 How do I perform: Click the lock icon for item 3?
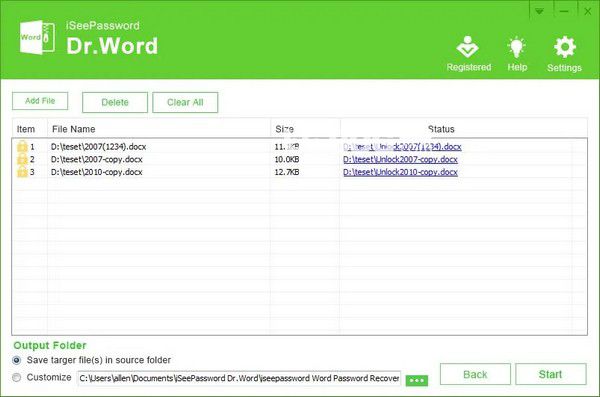pos(22,172)
